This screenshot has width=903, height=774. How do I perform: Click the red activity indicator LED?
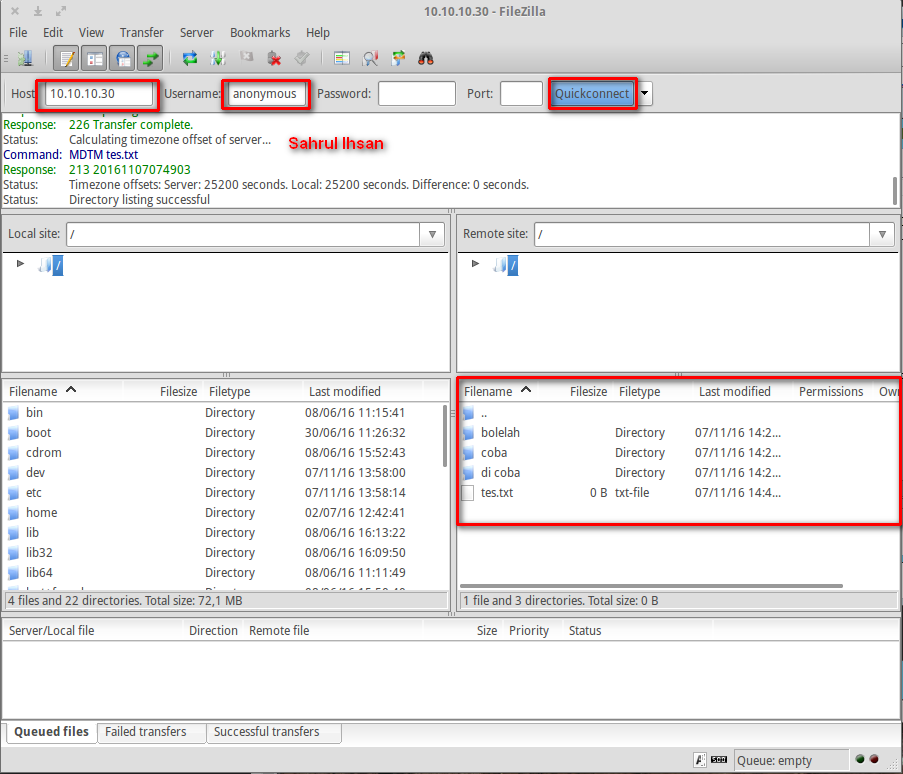[x=874, y=759]
